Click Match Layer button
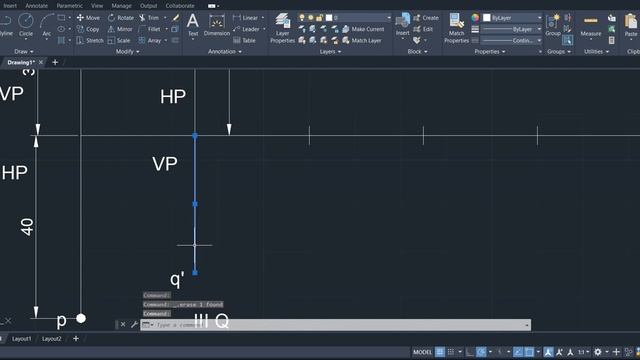This screenshot has height=360, width=640. (x=362, y=40)
